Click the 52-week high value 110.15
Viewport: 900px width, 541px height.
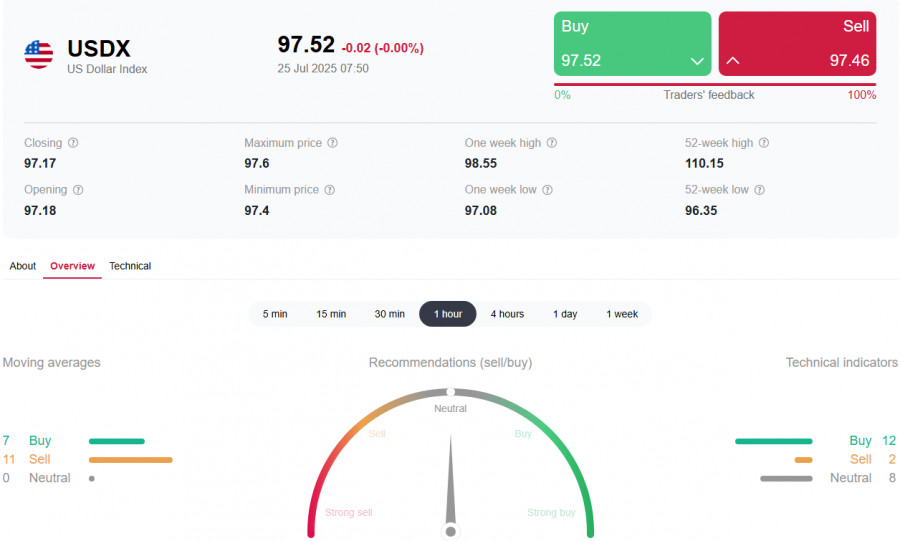(x=704, y=164)
